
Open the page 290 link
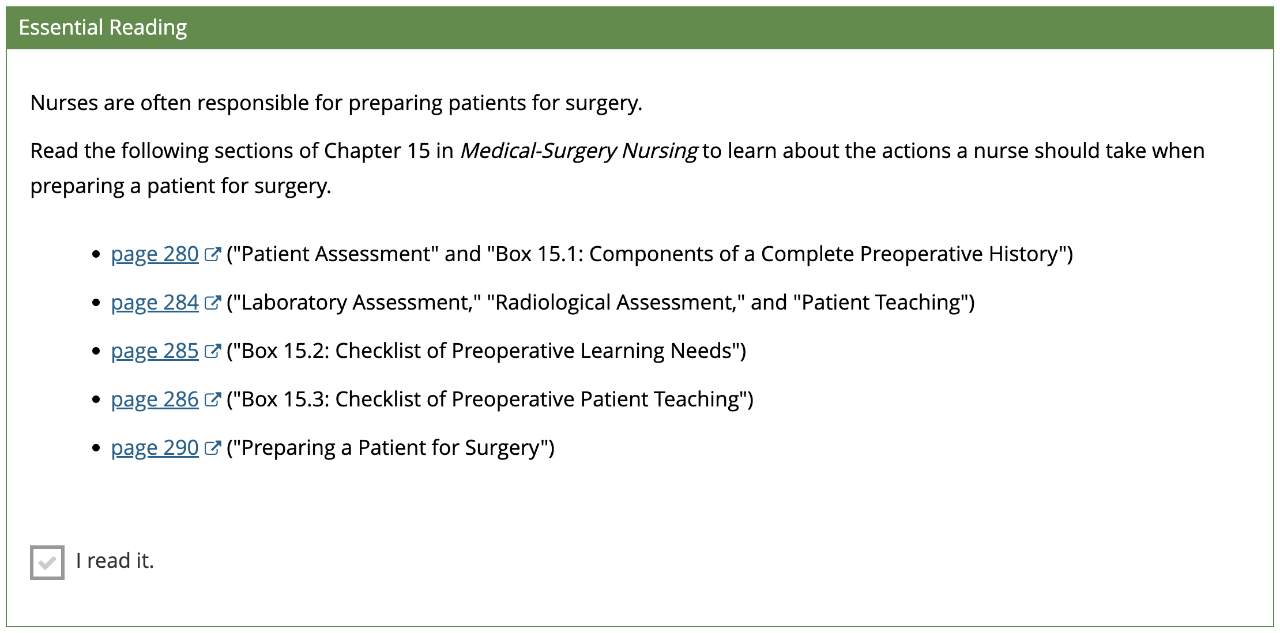click(x=155, y=448)
